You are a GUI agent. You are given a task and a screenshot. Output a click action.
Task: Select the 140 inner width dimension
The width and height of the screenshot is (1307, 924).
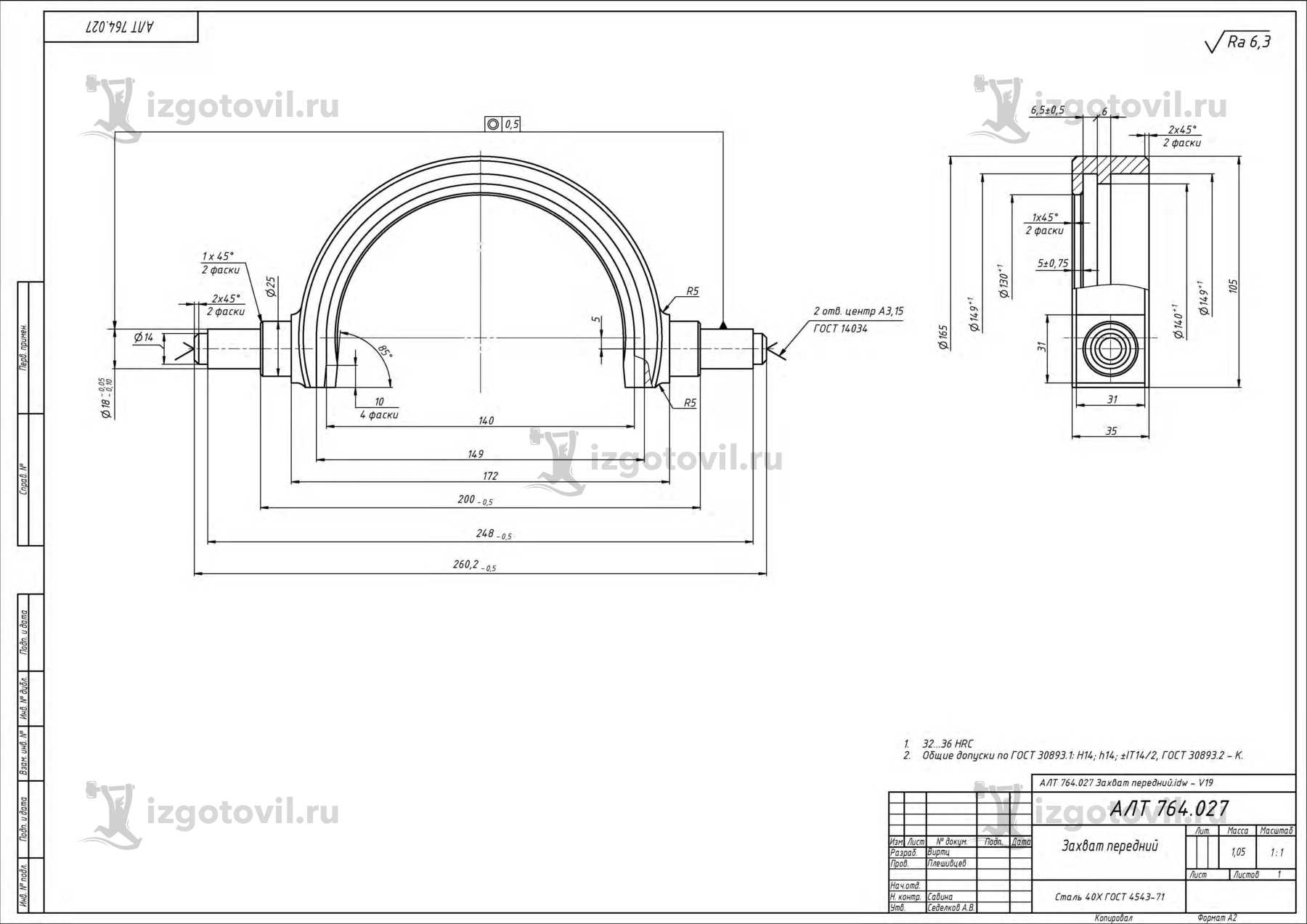(486, 420)
